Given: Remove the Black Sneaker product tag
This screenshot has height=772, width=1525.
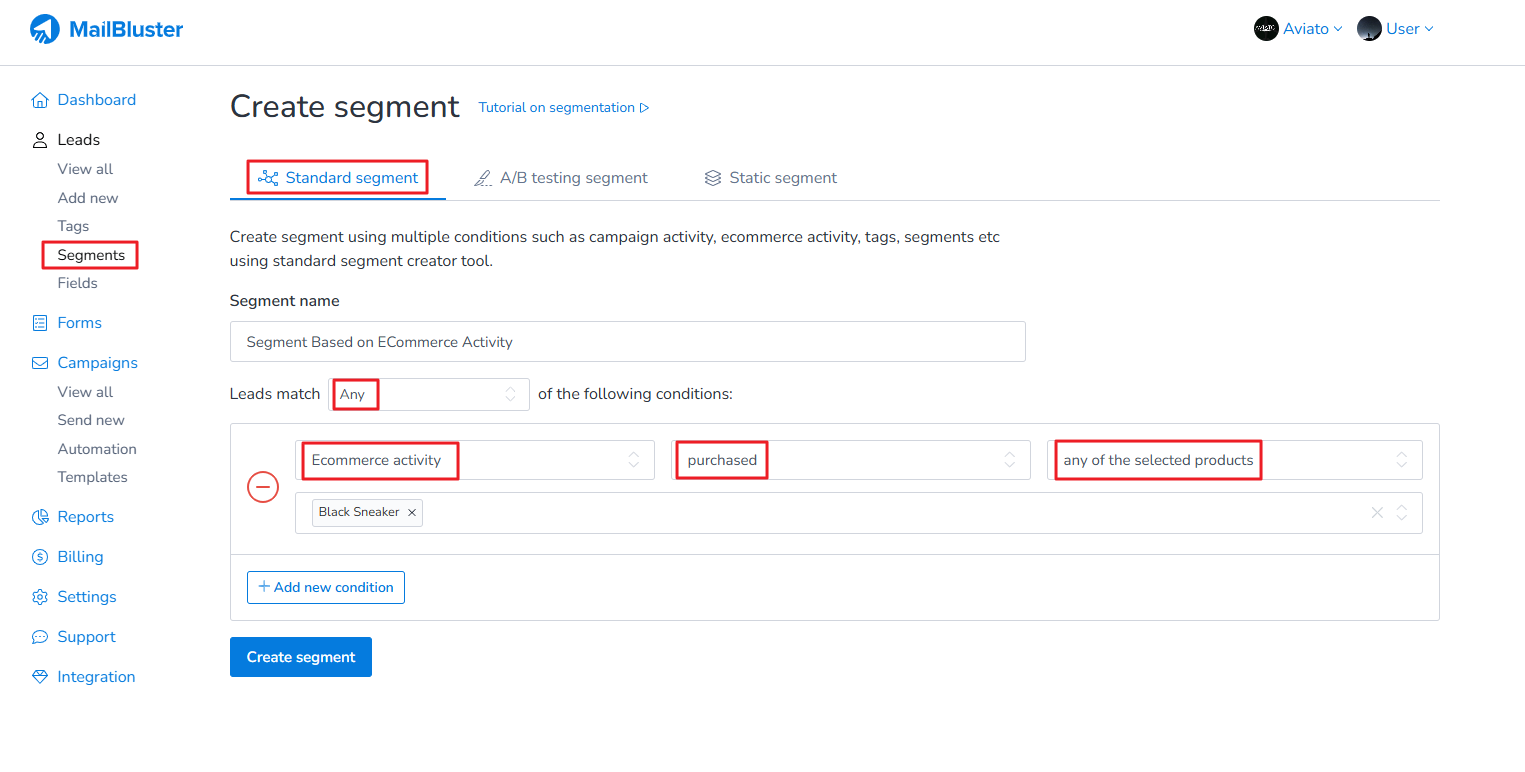Looking at the screenshot, I should [x=412, y=512].
